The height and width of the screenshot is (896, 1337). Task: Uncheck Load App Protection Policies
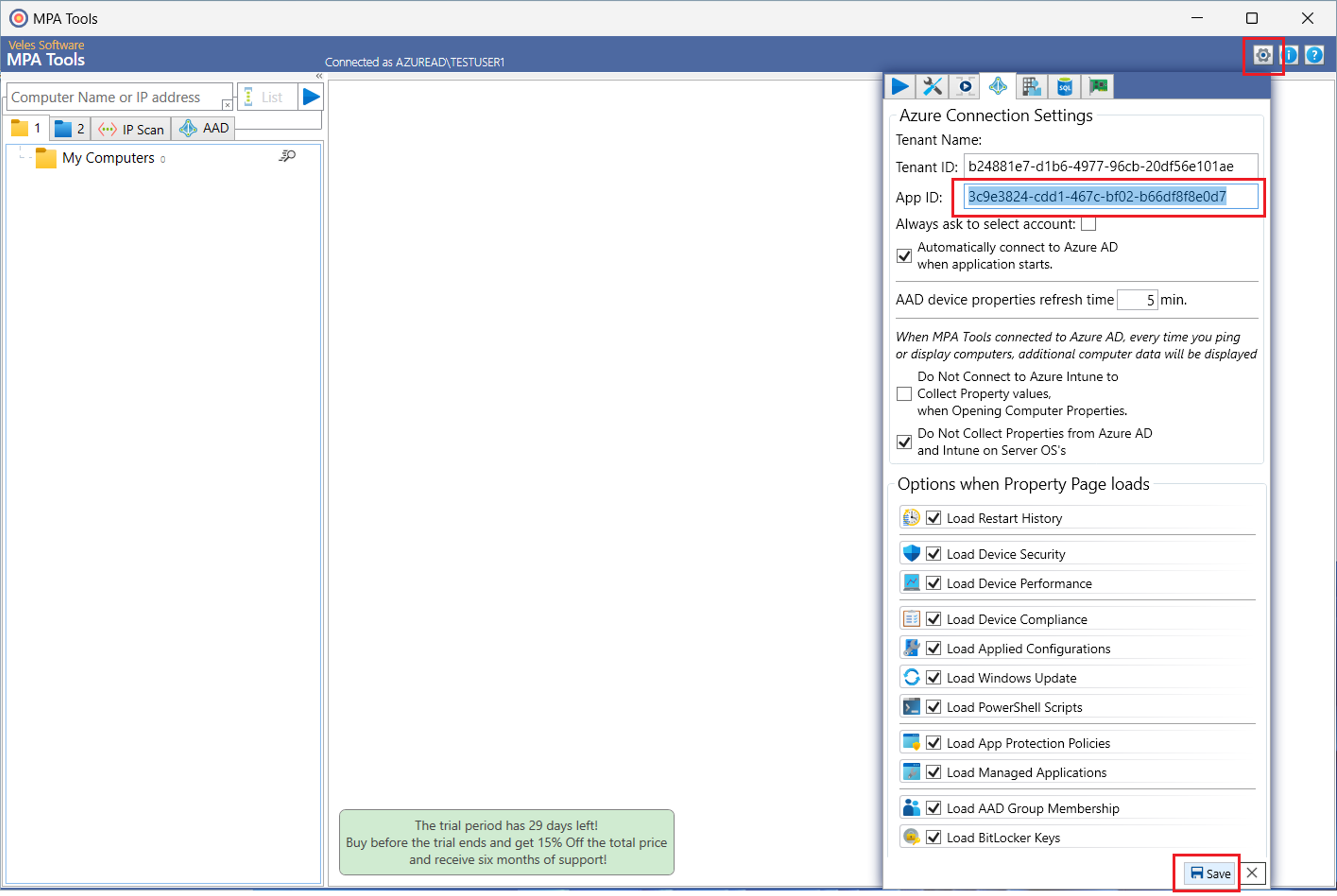click(x=933, y=743)
